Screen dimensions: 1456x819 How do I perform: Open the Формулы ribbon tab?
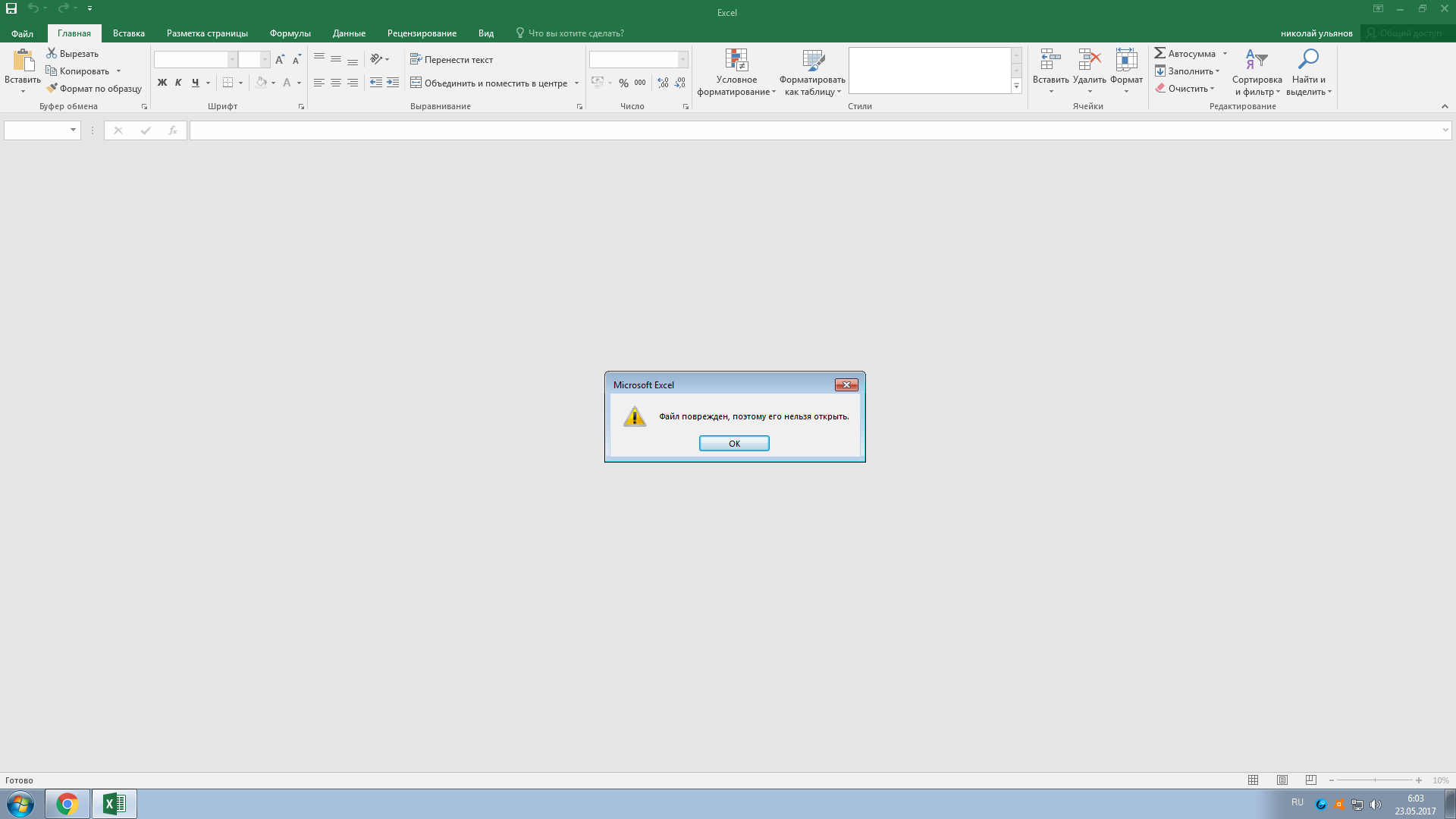pos(290,33)
